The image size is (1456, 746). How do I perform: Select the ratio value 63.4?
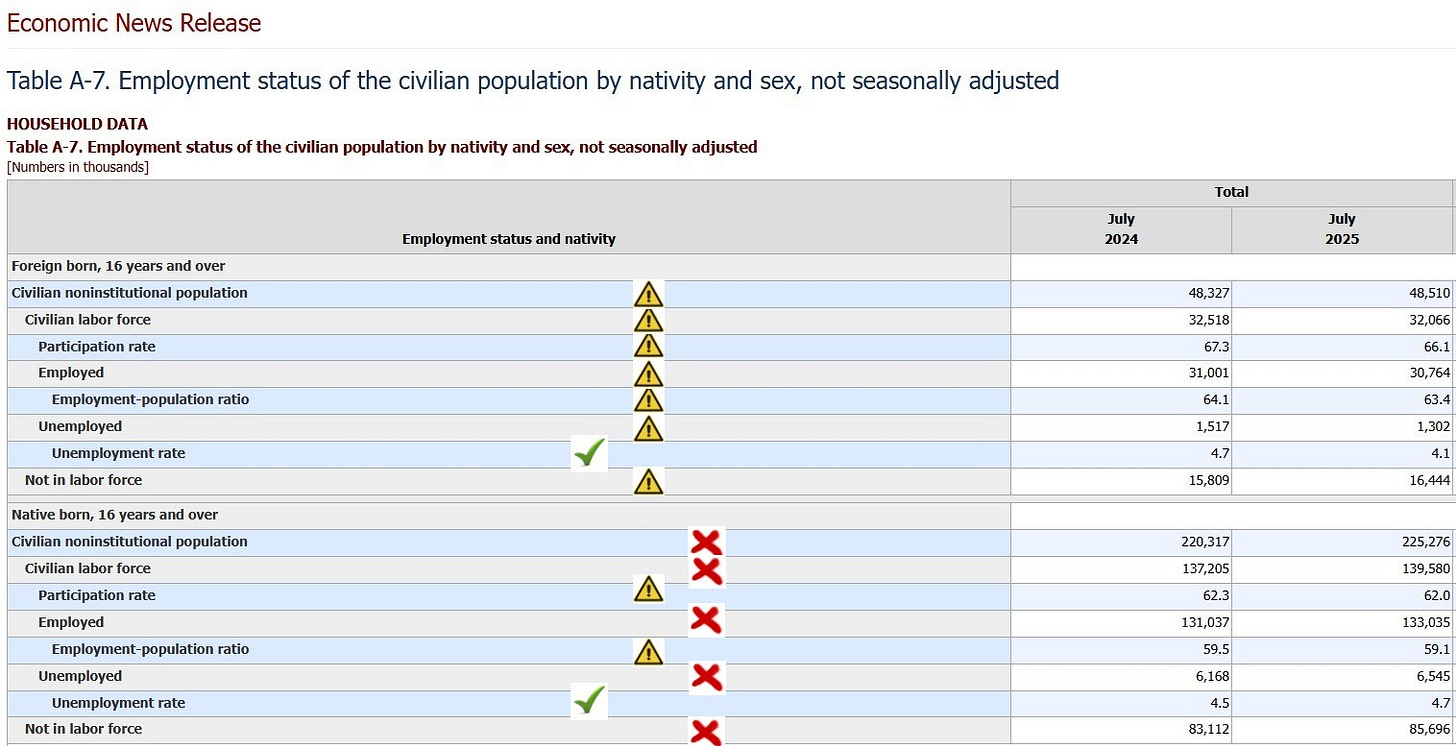click(1437, 400)
